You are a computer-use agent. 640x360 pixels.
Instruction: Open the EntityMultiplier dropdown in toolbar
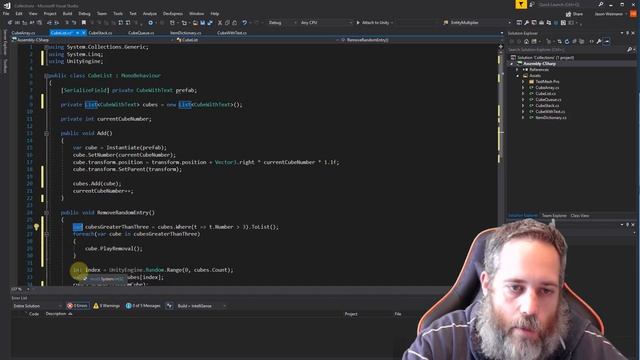click(x=477, y=23)
